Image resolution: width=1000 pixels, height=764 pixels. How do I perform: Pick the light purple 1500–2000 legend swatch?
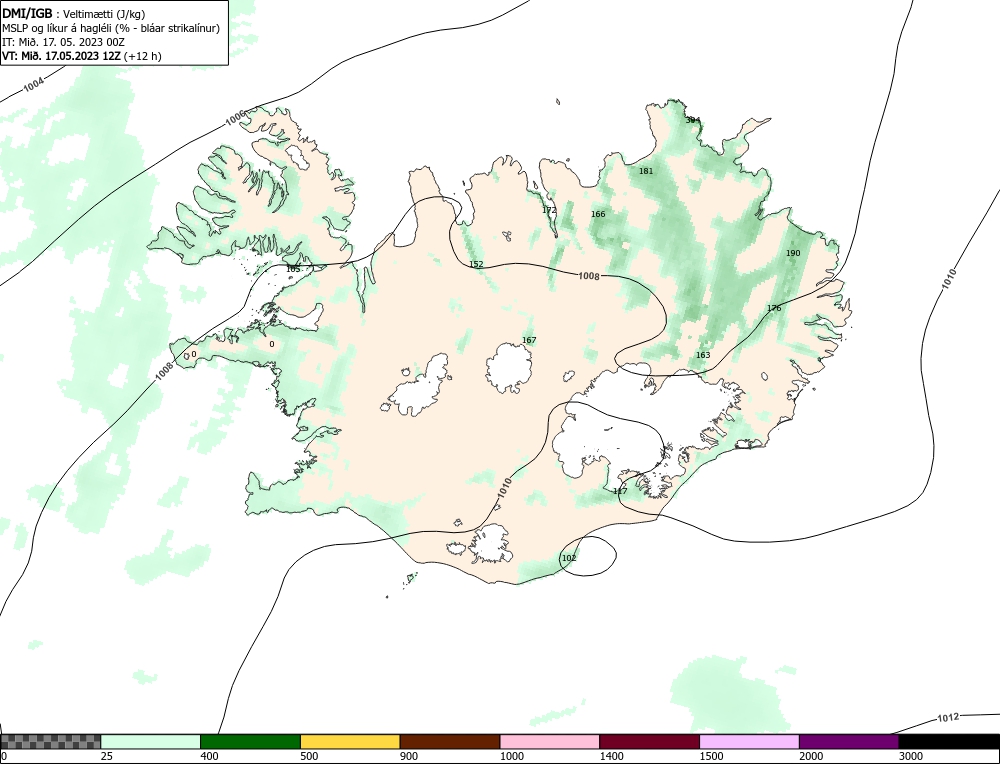coord(749,741)
